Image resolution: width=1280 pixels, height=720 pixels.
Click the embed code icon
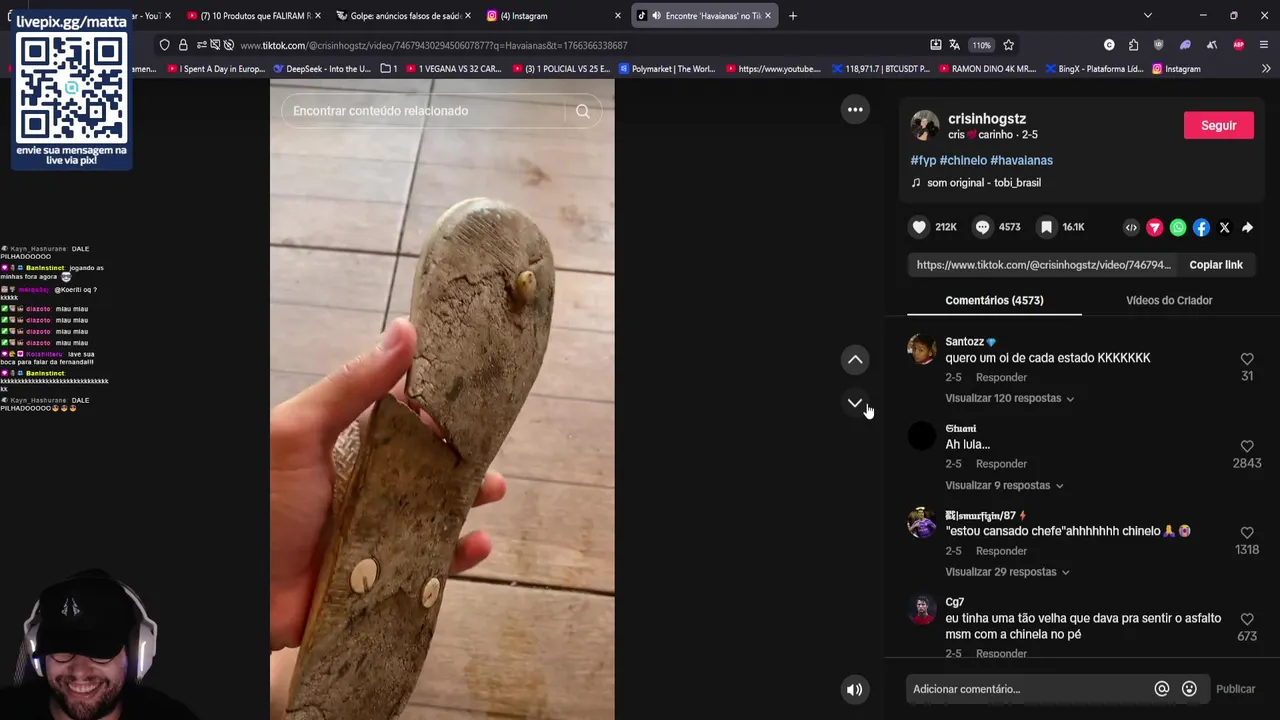pyautogui.click(x=1131, y=228)
